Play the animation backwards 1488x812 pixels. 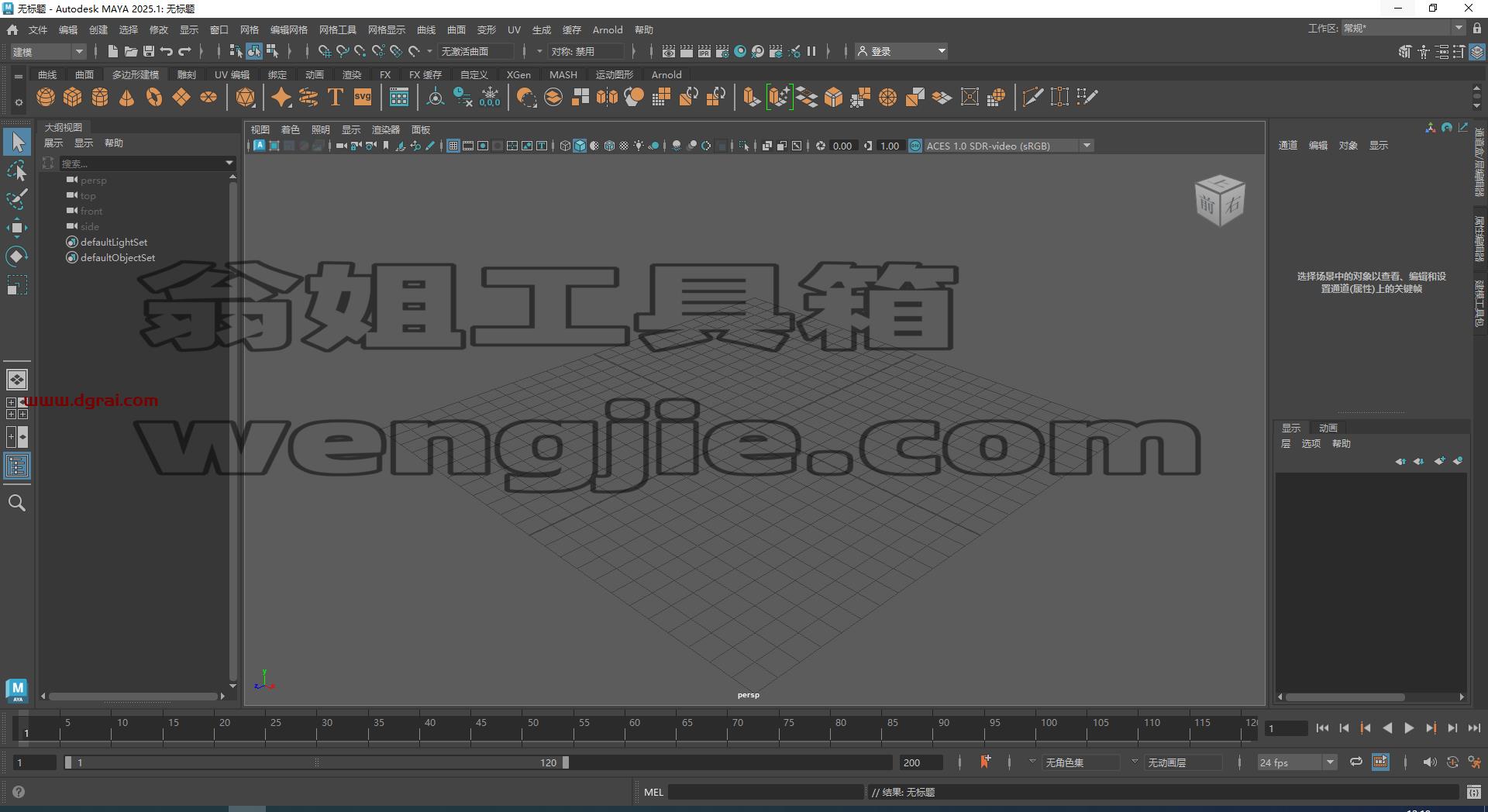1387,728
